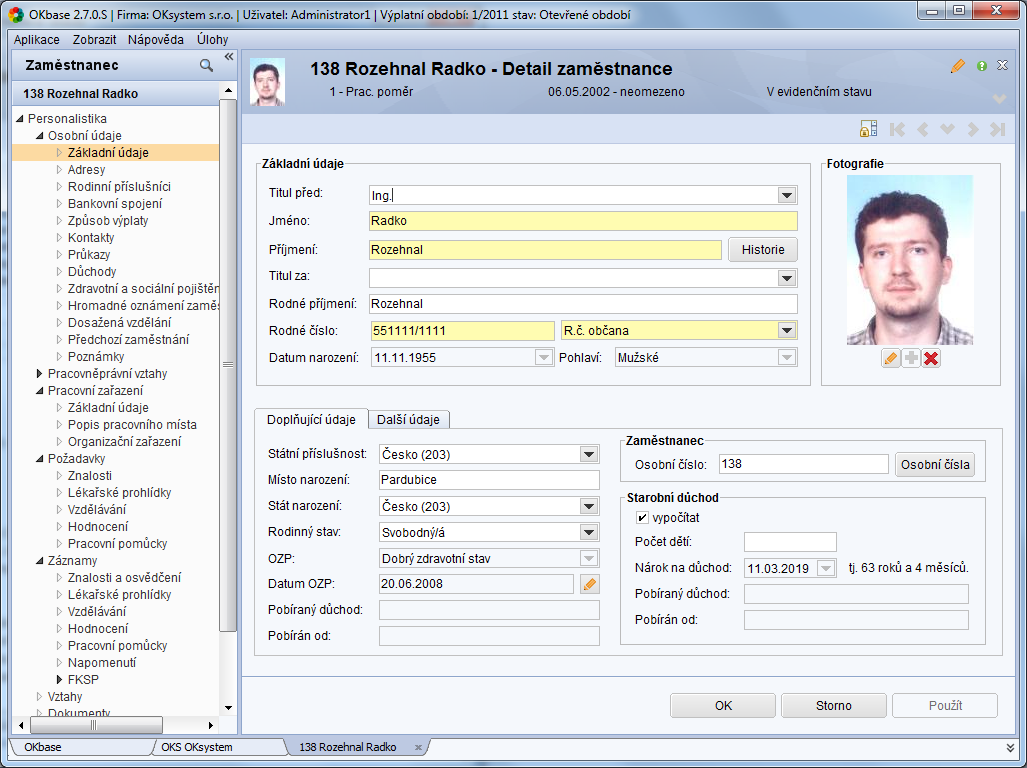Open the Nápověda menu
Image resolution: width=1027 pixels, height=768 pixels.
(156, 39)
